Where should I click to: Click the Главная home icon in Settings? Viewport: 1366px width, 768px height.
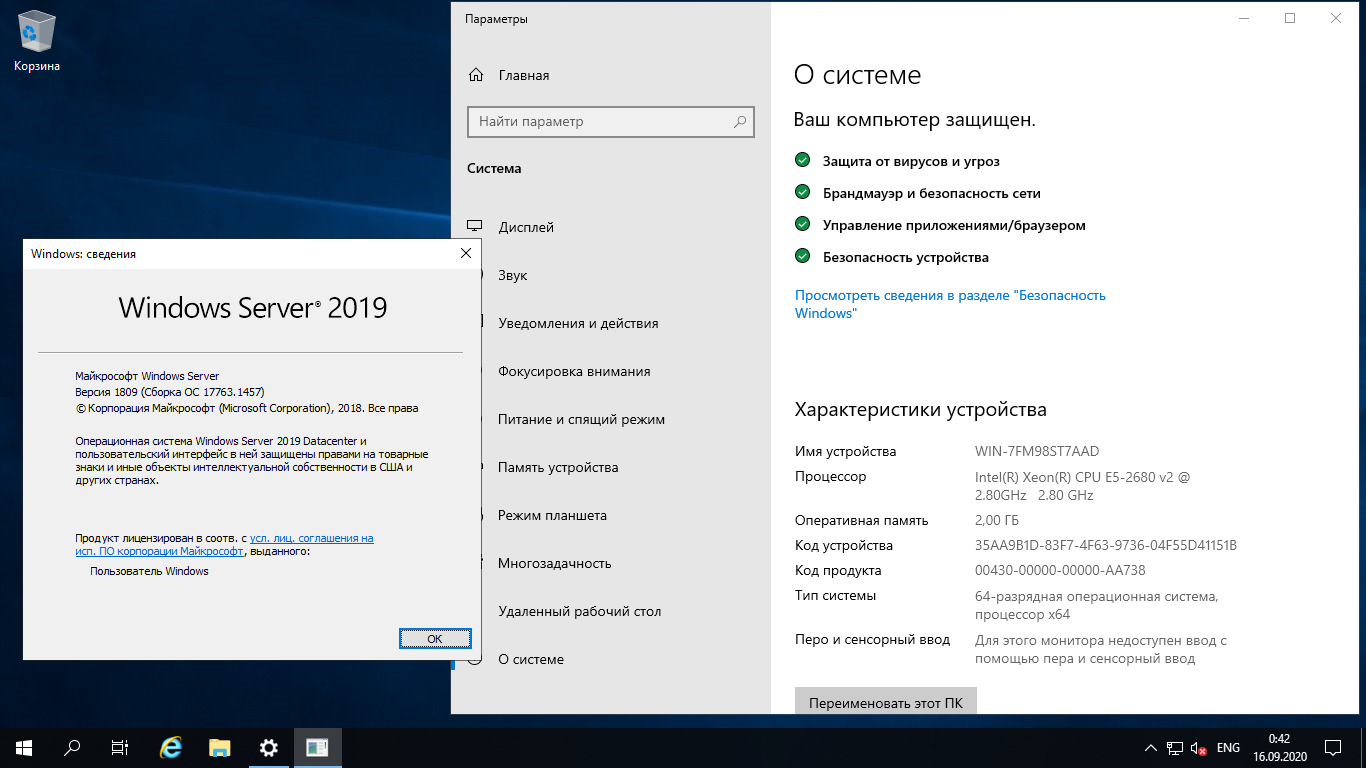pos(476,75)
